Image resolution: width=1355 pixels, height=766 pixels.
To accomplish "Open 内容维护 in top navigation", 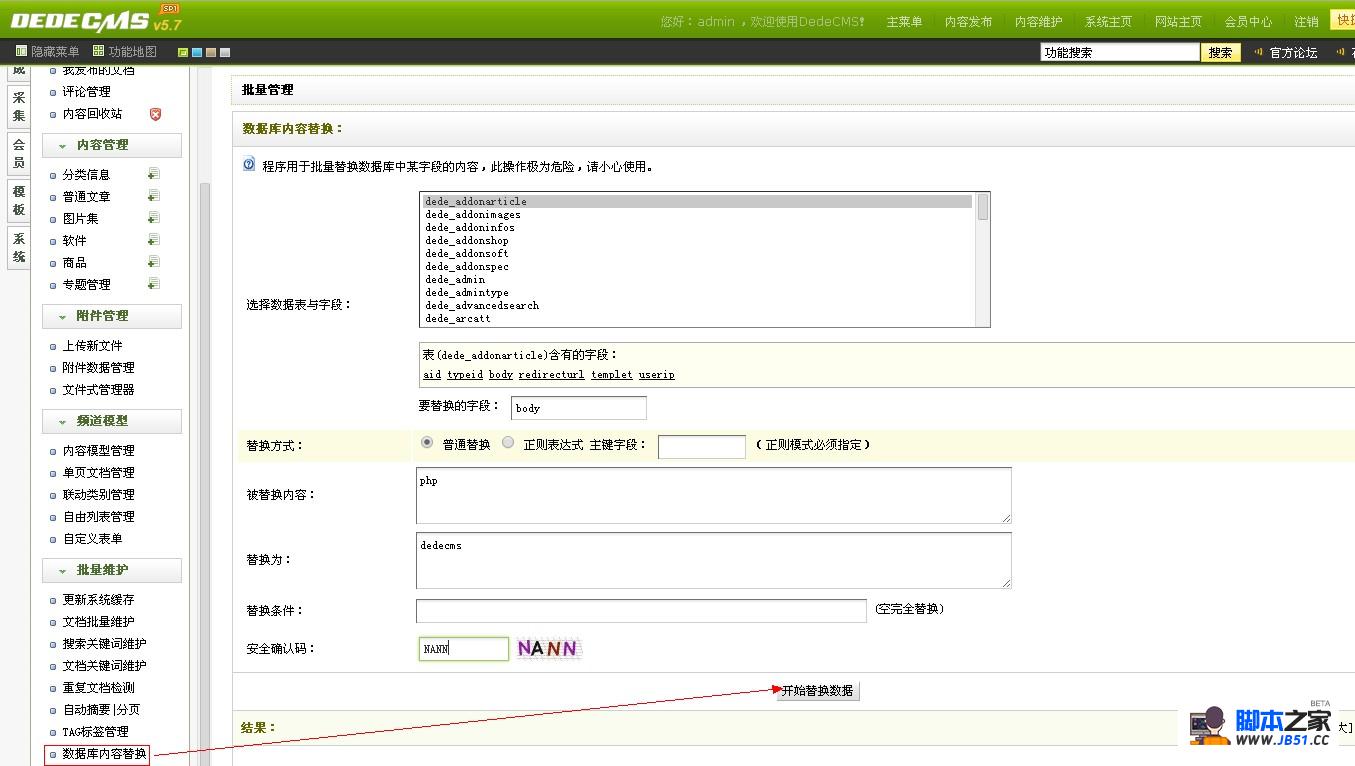I will pyautogui.click(x=1039, y=21).
